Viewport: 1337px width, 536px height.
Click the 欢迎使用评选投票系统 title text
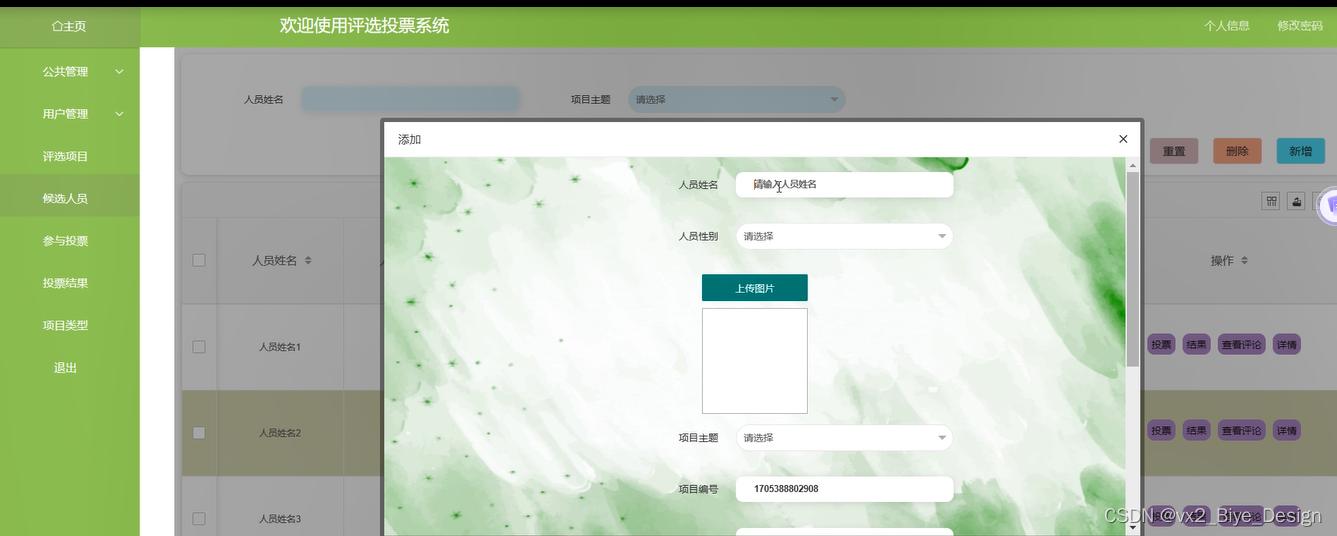[364, 26]
